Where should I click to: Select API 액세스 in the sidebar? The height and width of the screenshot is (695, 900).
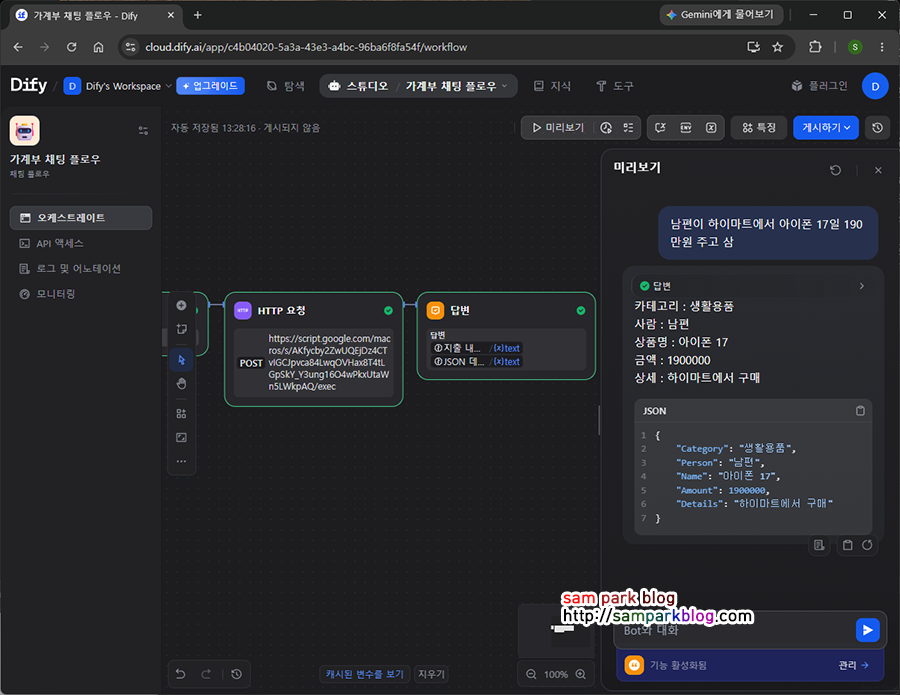tap(81, 243)
